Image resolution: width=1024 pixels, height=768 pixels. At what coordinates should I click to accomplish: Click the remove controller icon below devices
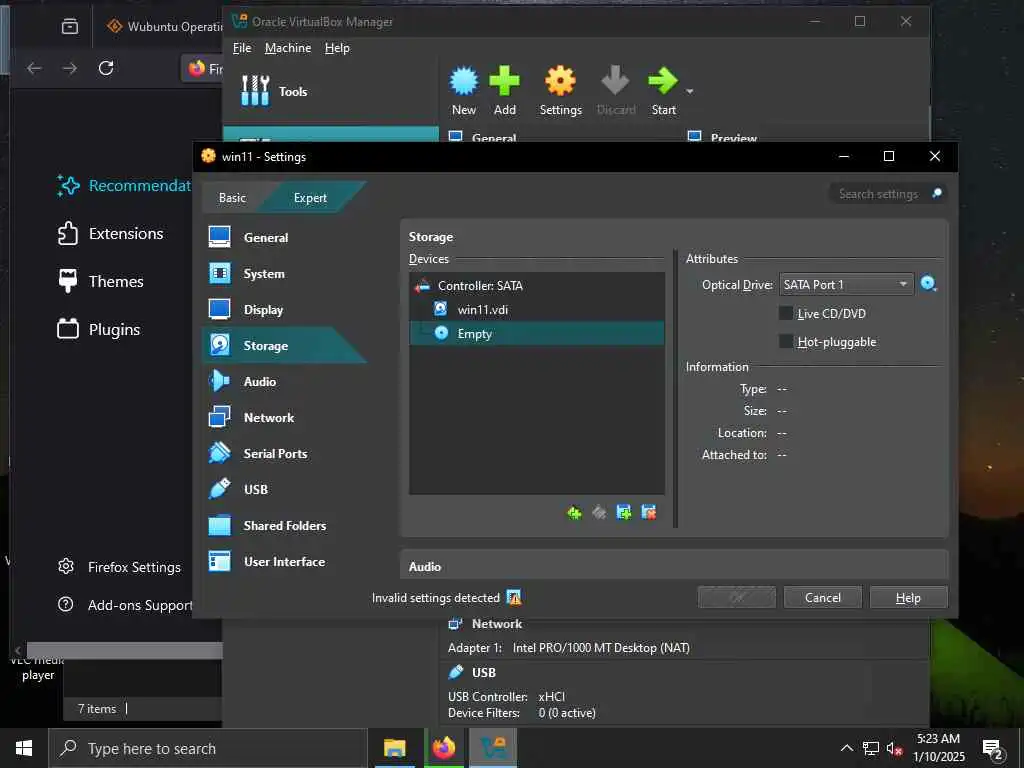click(x=599, y=513)
